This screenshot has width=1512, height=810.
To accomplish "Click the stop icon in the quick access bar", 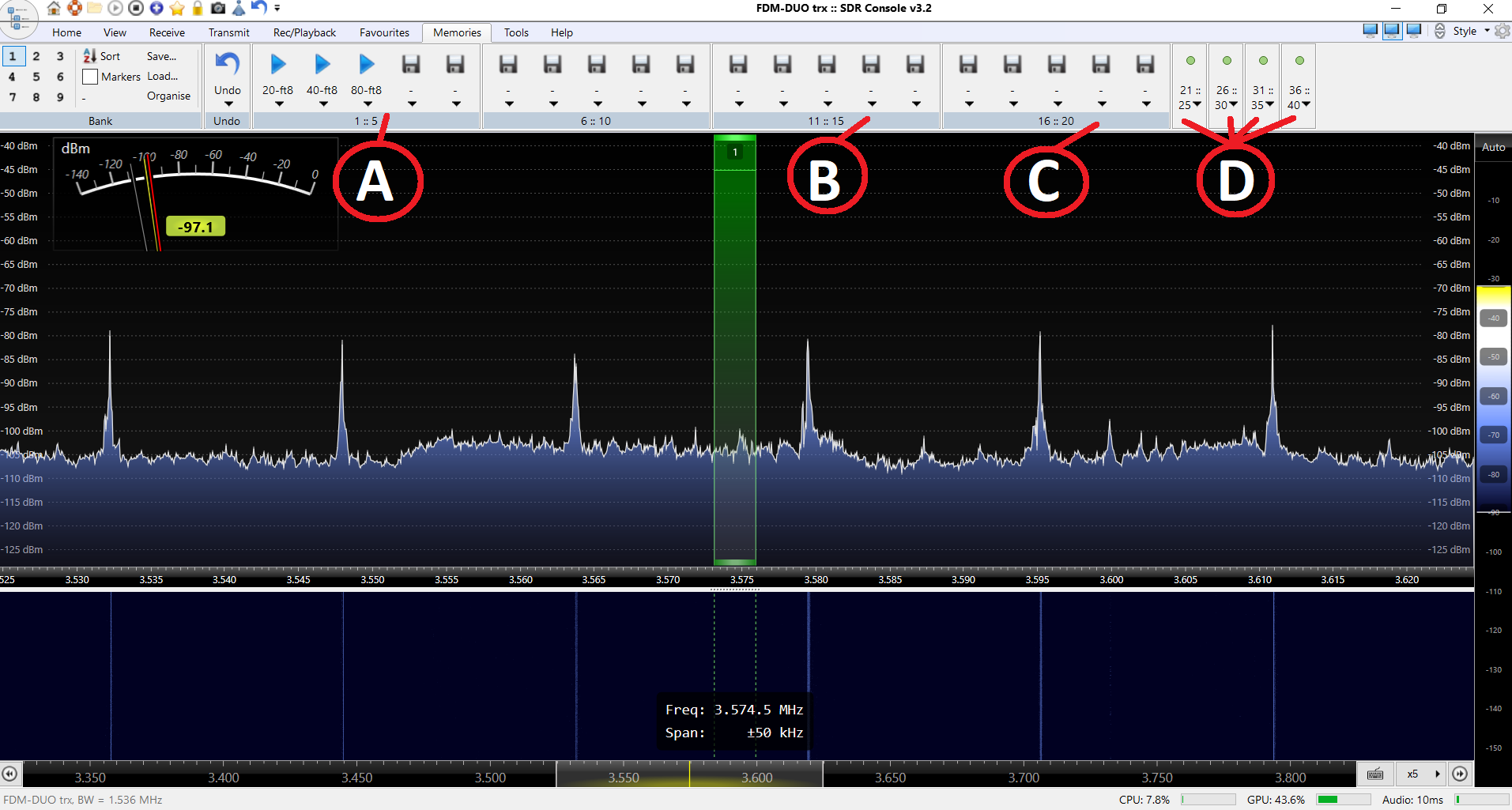I will click(x=136, y=8).
